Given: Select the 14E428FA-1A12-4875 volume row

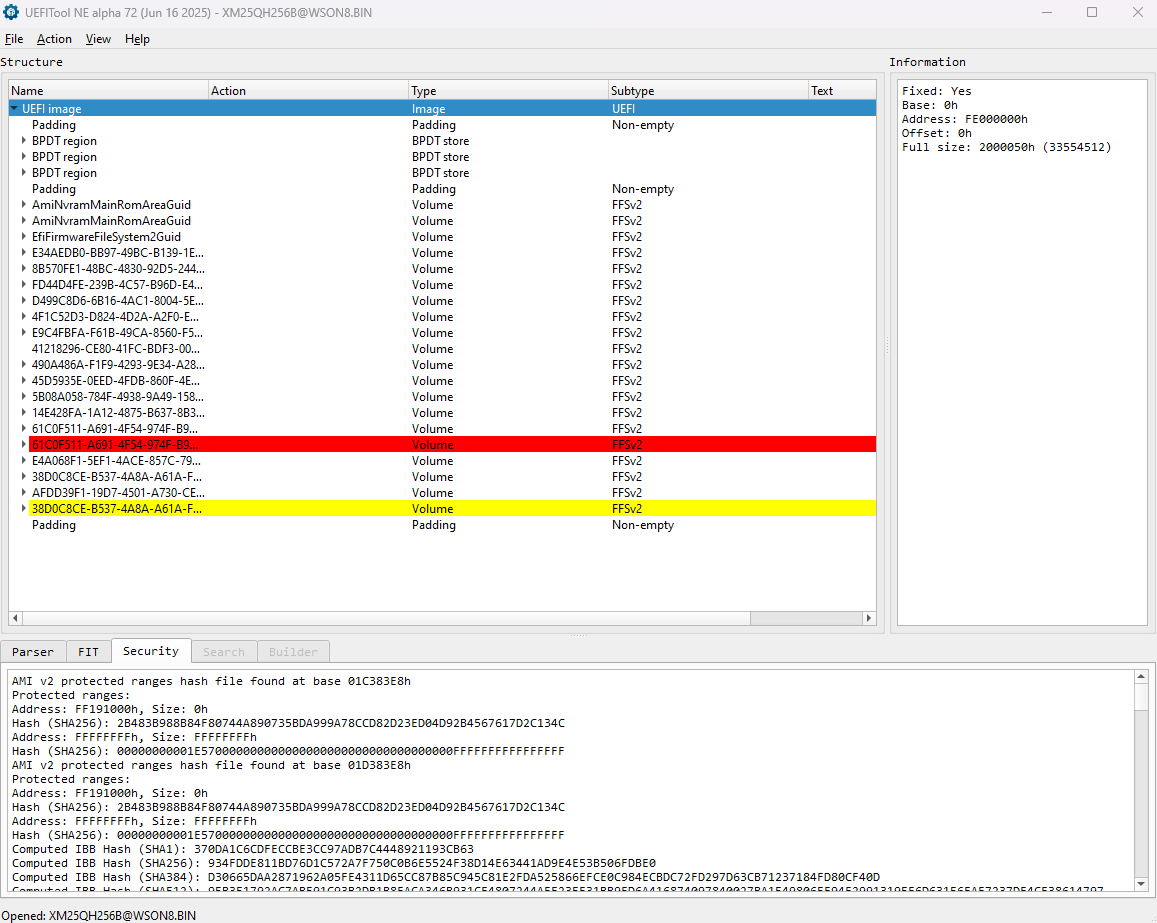Looking at the screenshot, I should click(442, 413).
